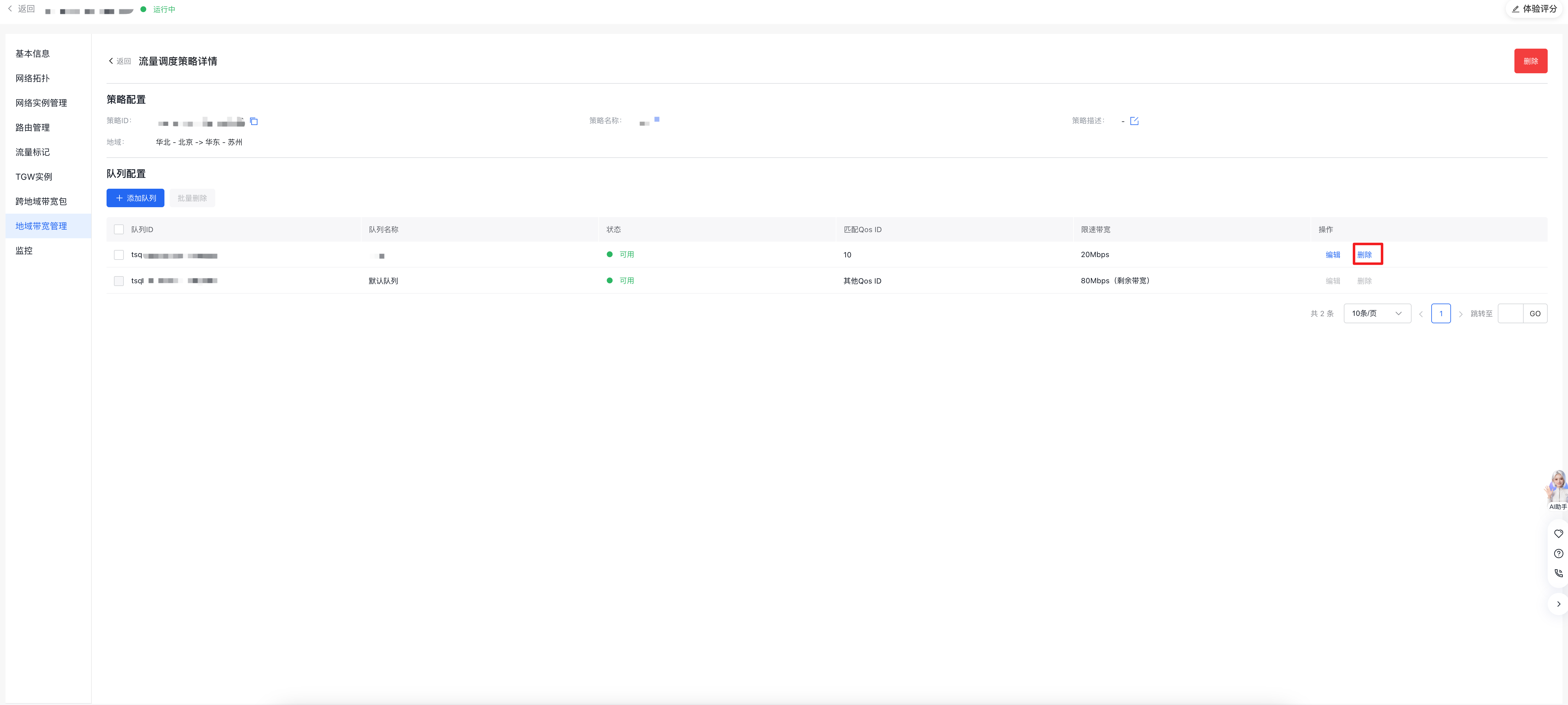Open 体验评分 rating button
Screen dimensions: 1568x705
1534,9
